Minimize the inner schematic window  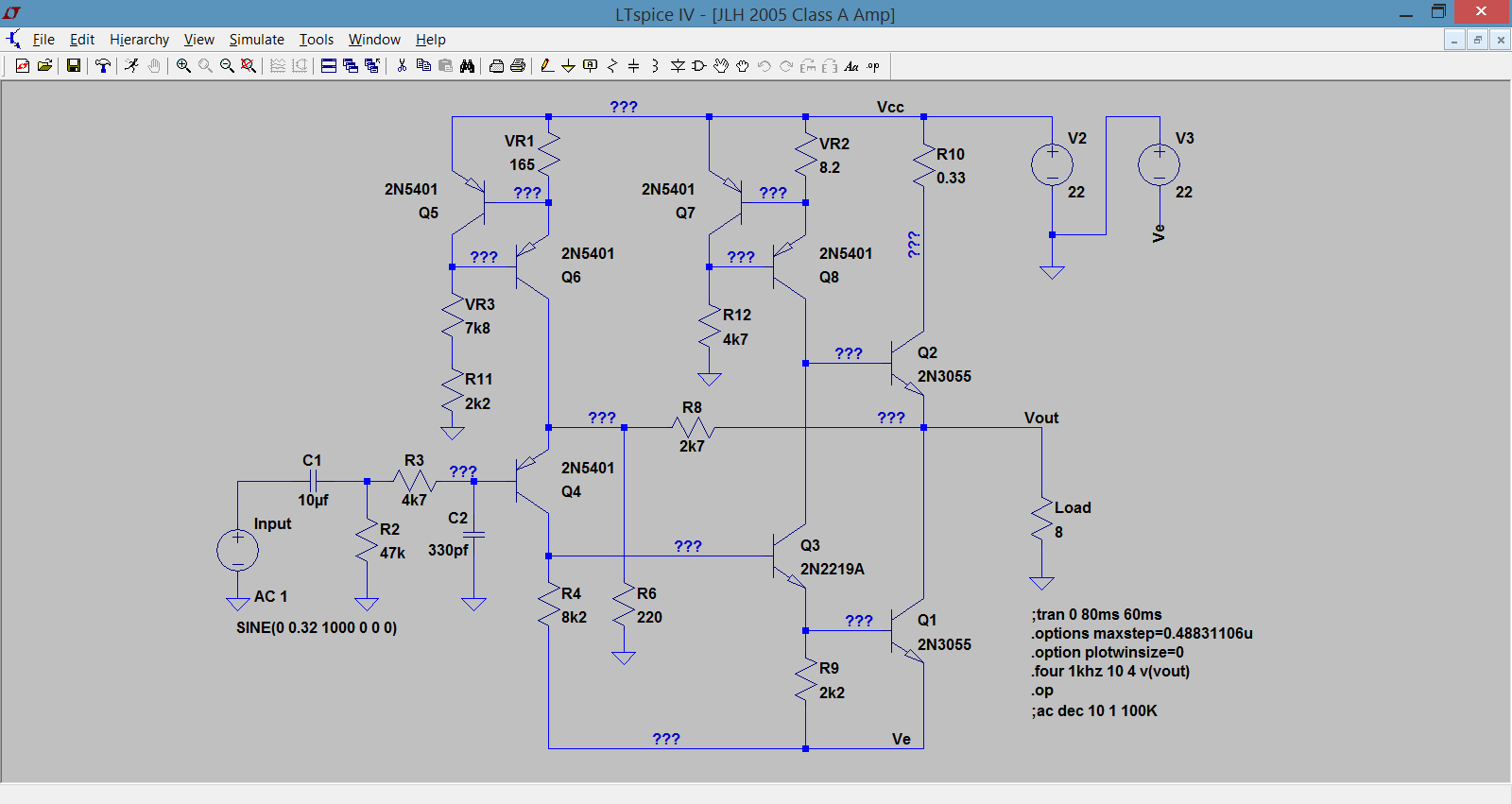click(1454, 40)
